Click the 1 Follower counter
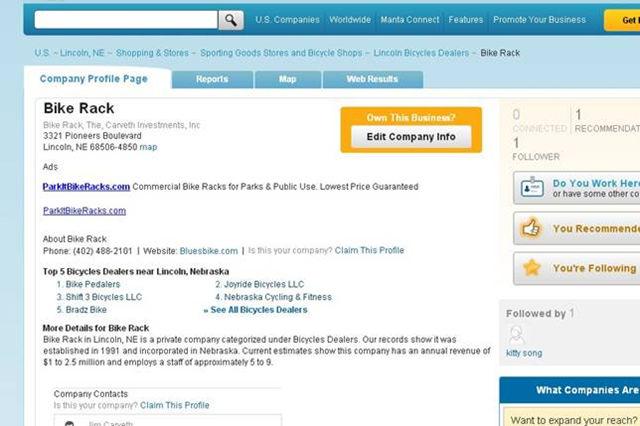This screenshot has width=640, height=426. tap(536, 149)
